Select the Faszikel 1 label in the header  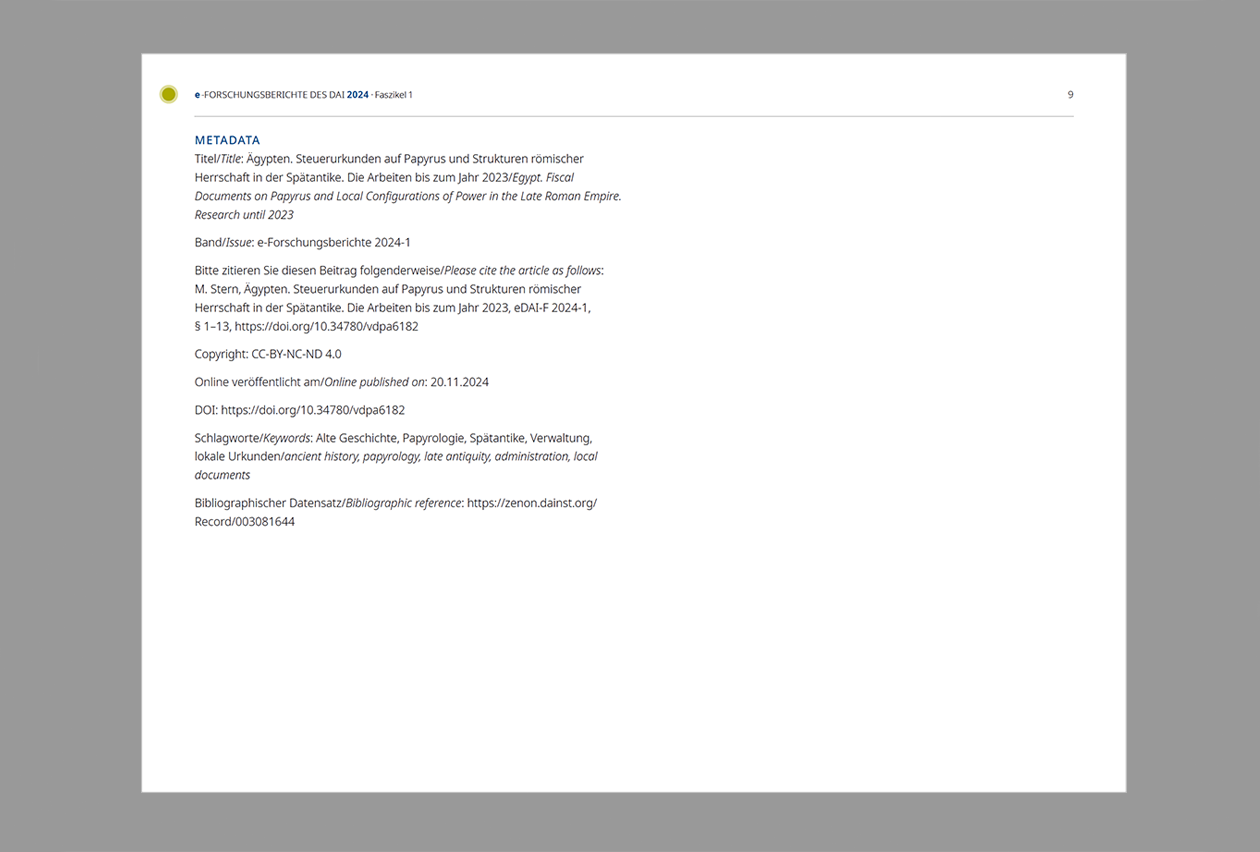point(393,94)
